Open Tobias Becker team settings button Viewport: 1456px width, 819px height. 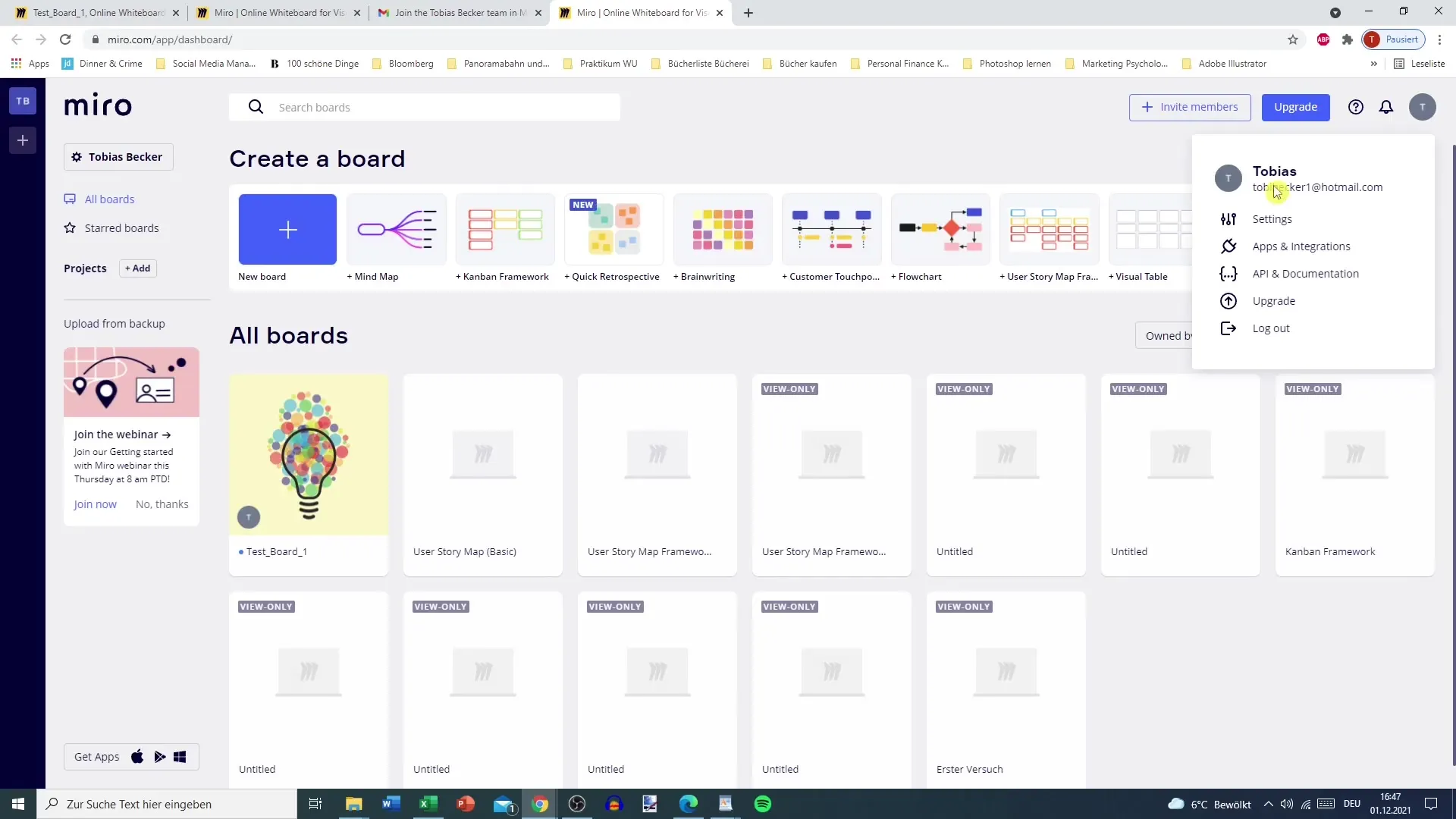tap(118, 157)
